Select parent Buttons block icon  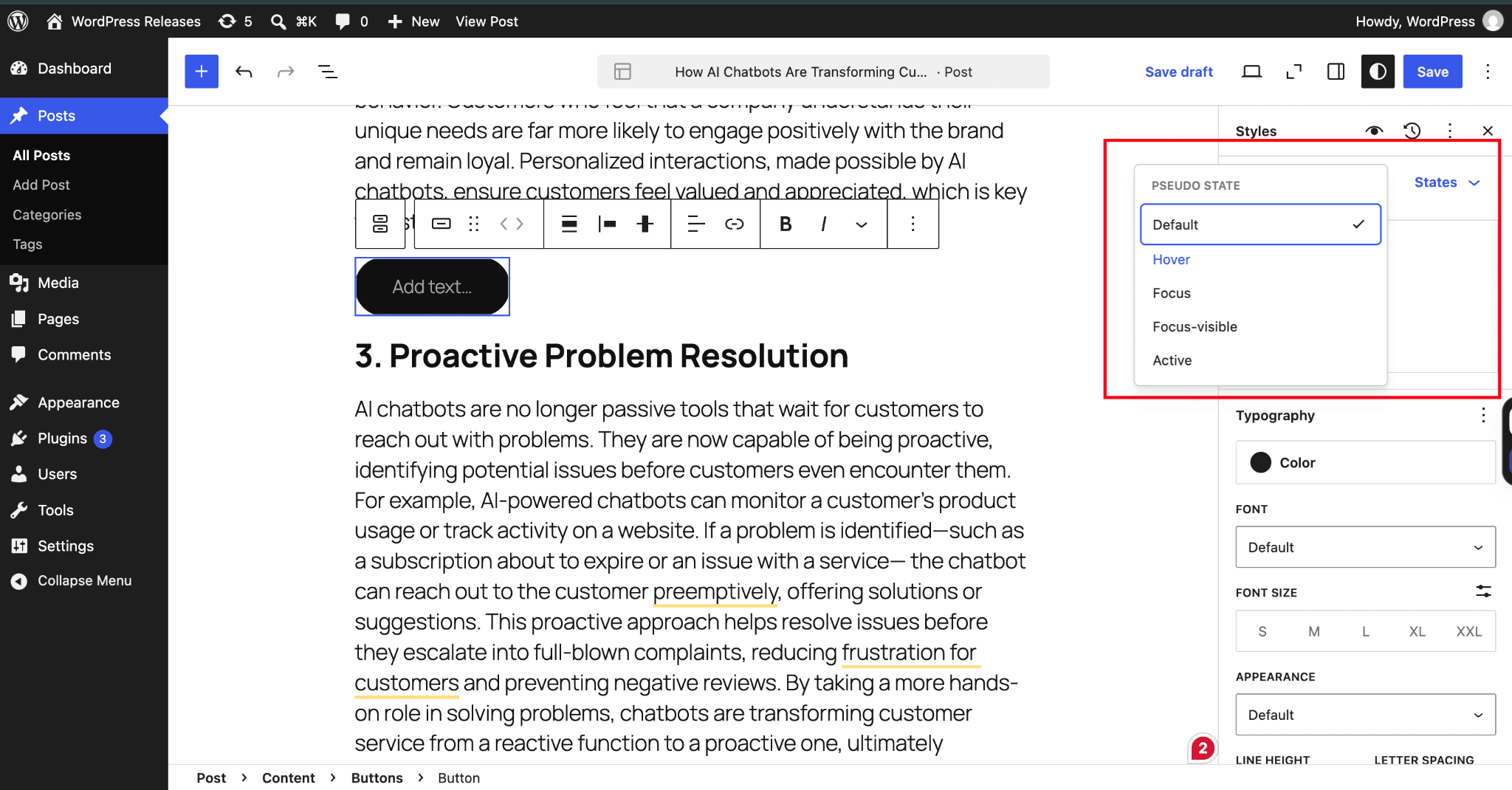(380, 224)
